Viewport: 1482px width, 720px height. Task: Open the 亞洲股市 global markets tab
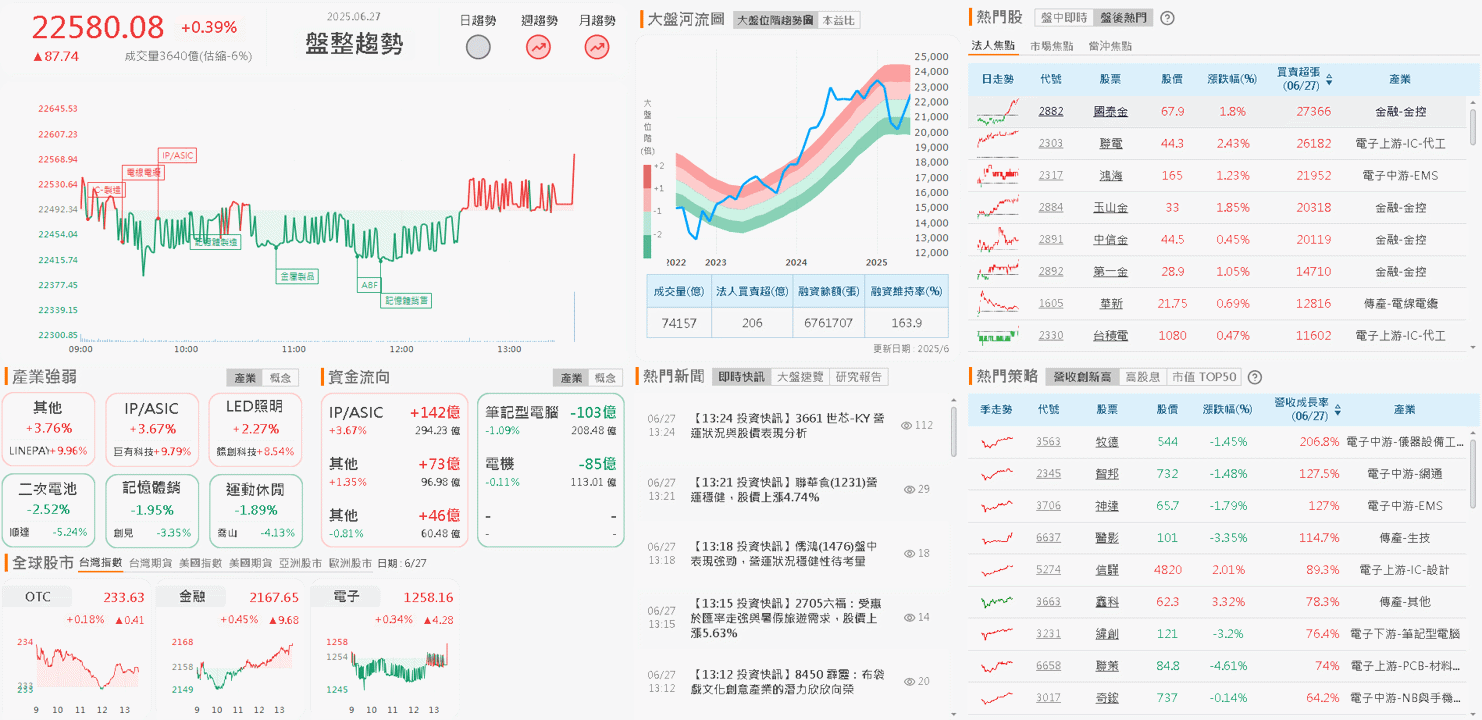click(300, 563)
